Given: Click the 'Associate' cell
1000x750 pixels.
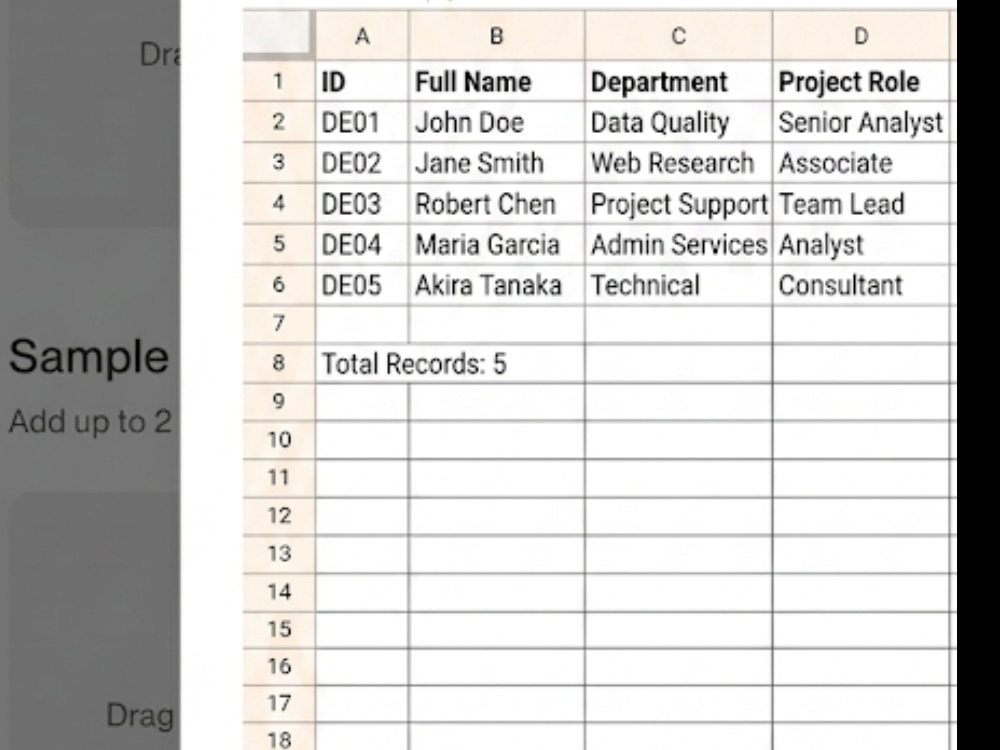Looking at the screenshot, I should (860, 163).
